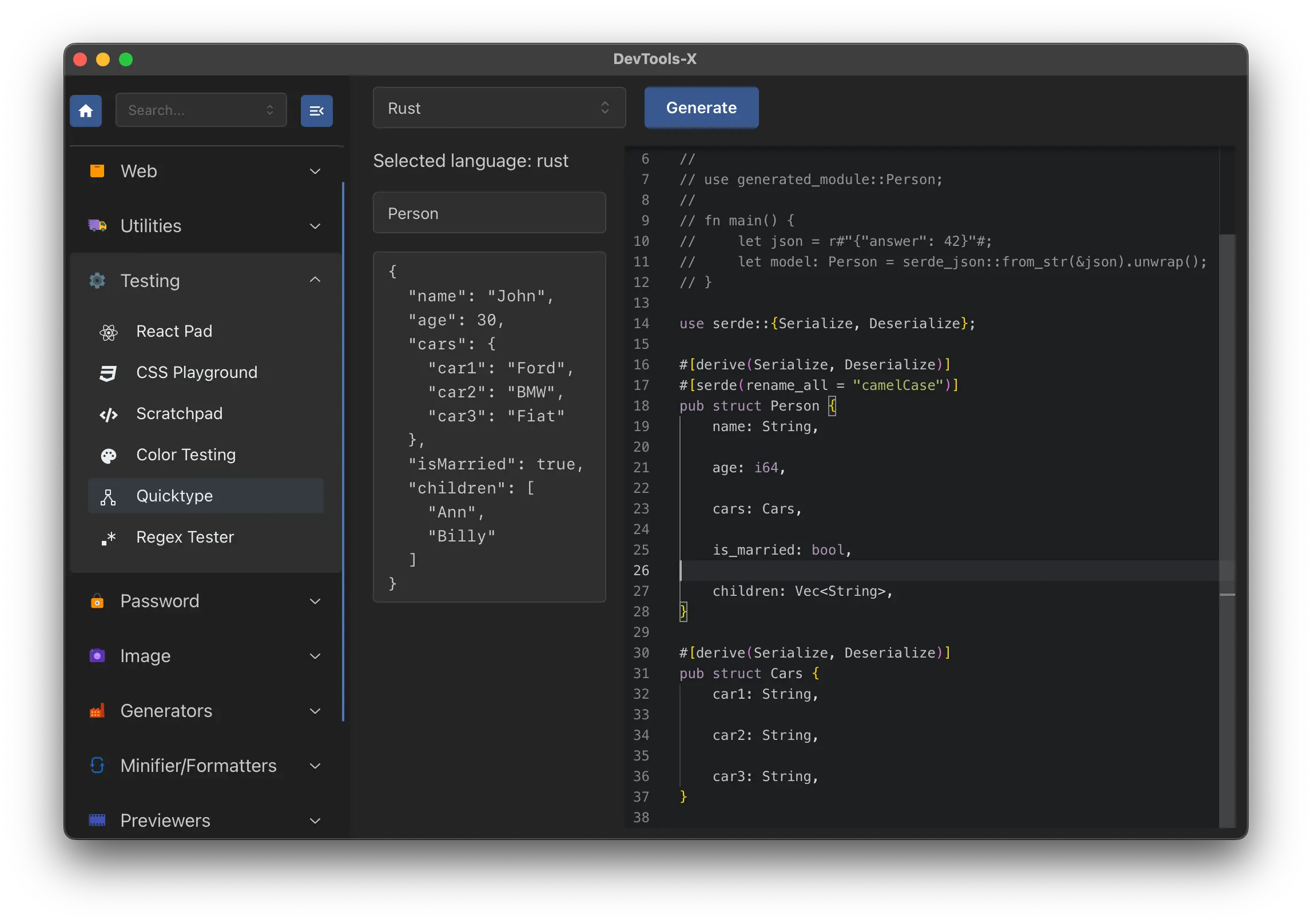
Task: Click the 'use serde::{Serialize, Deserialize};' line
Action: click(827, 324)
